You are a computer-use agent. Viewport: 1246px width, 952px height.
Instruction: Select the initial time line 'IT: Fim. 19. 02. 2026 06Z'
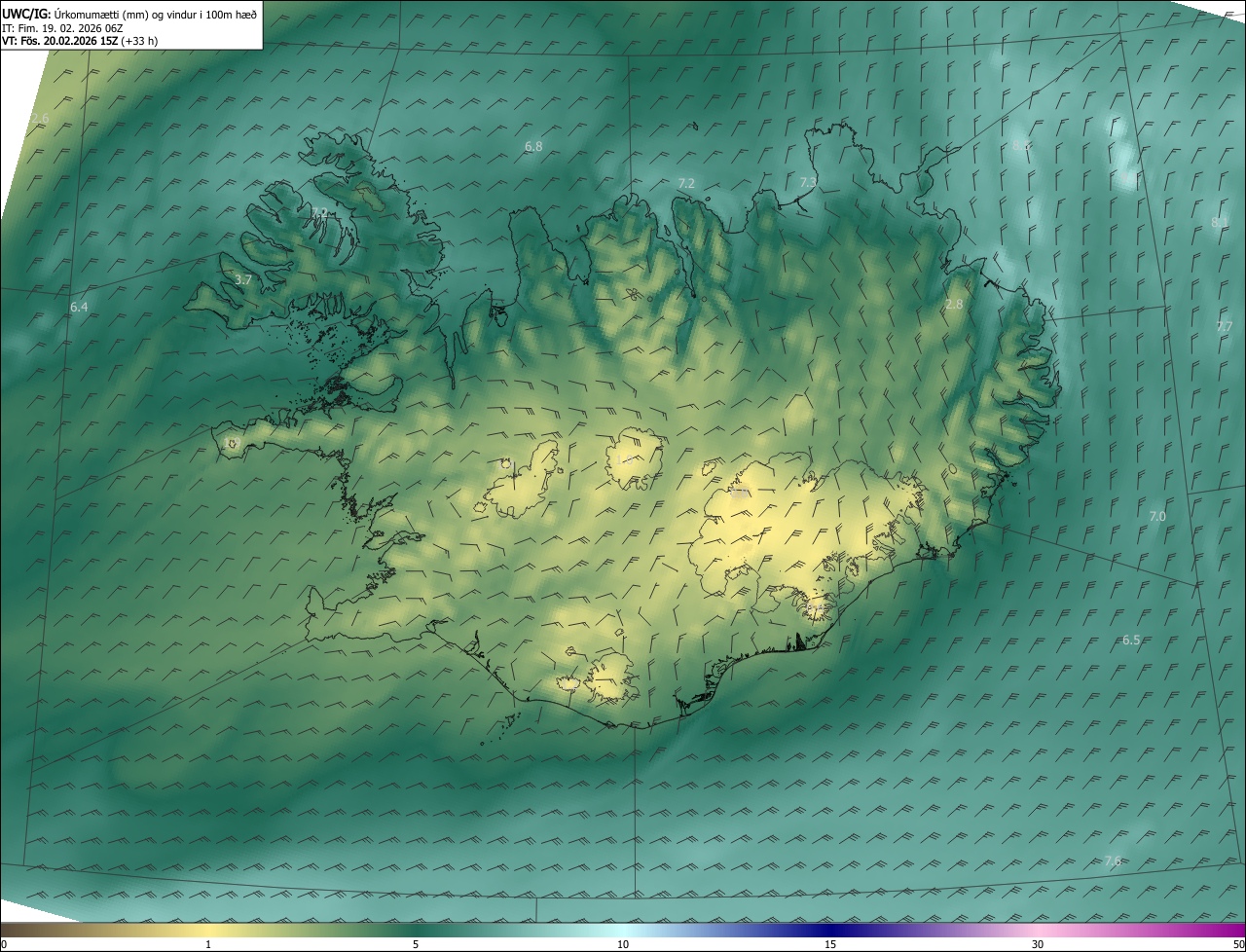pos(61,27)
